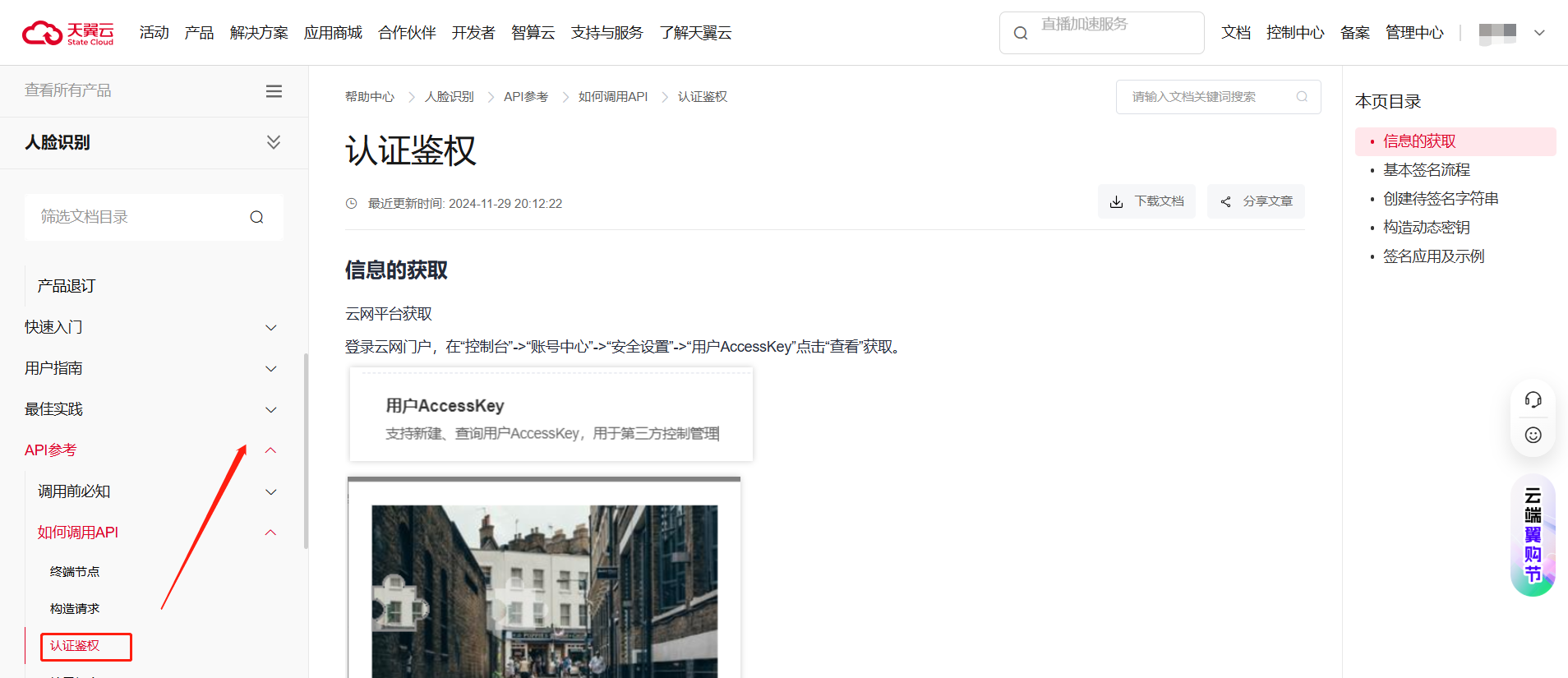Expand the 最佳实践 section

coord(270,409)
